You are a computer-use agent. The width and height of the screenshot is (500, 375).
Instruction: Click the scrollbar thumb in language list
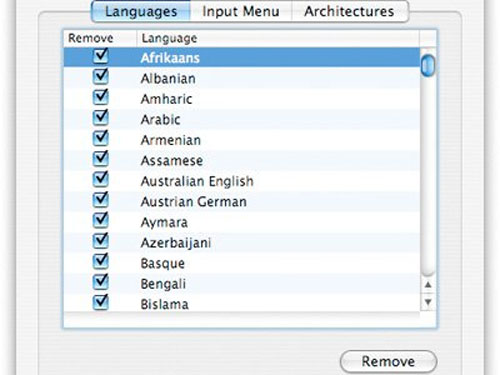(x=428, y=66)
